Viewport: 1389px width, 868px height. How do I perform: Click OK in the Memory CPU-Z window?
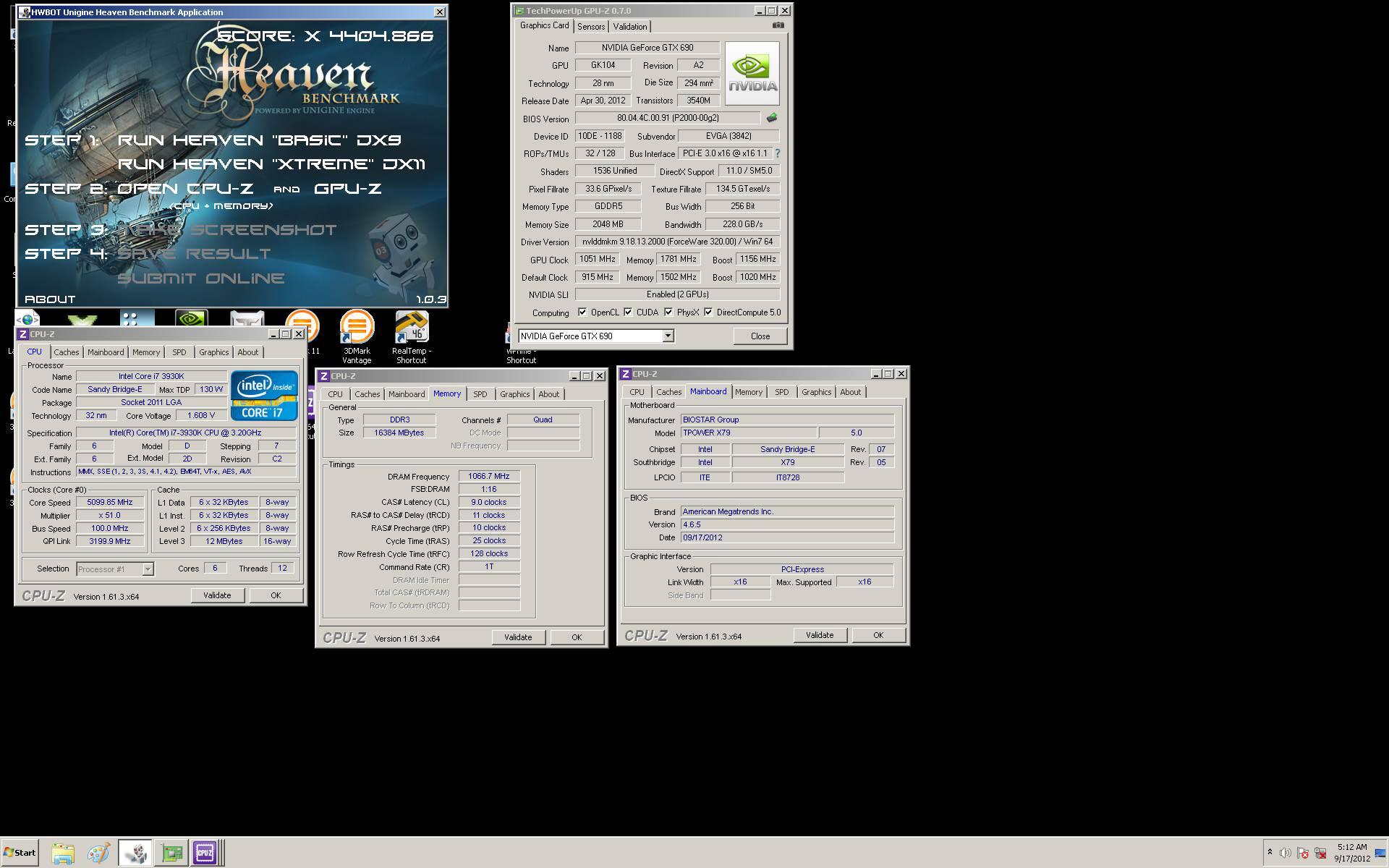577,637
